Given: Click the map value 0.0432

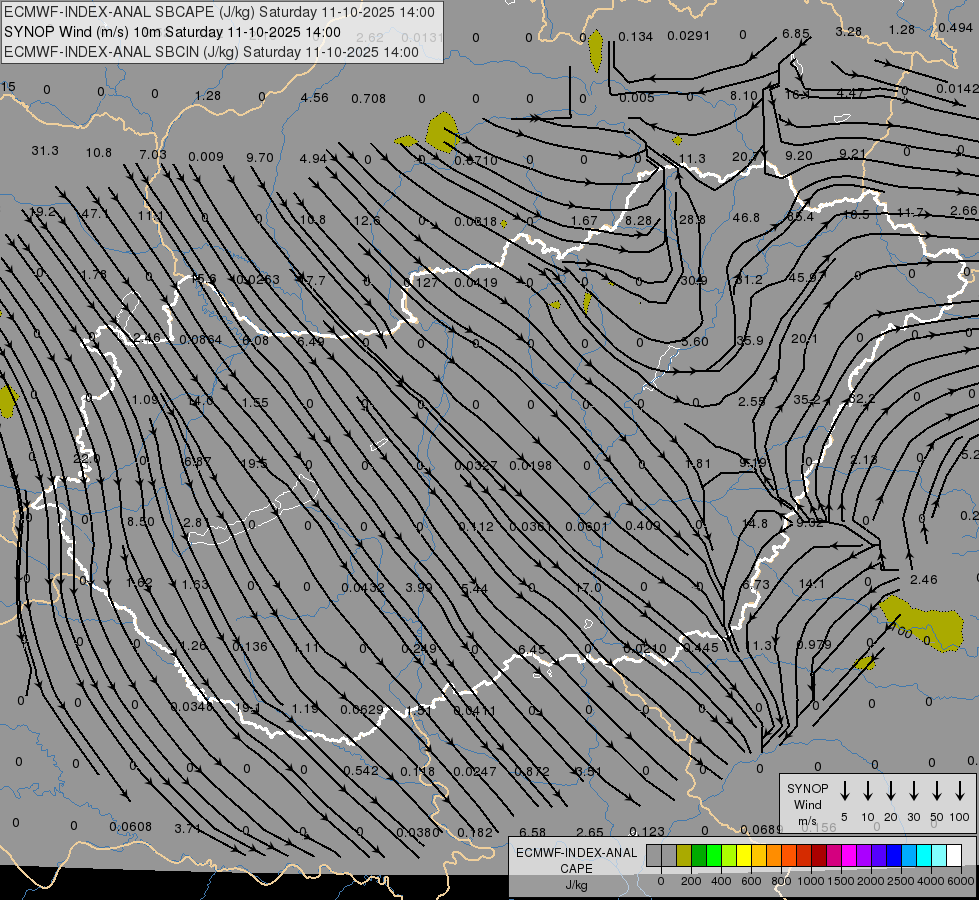Looking at the screenshot, I should (363, 588).
